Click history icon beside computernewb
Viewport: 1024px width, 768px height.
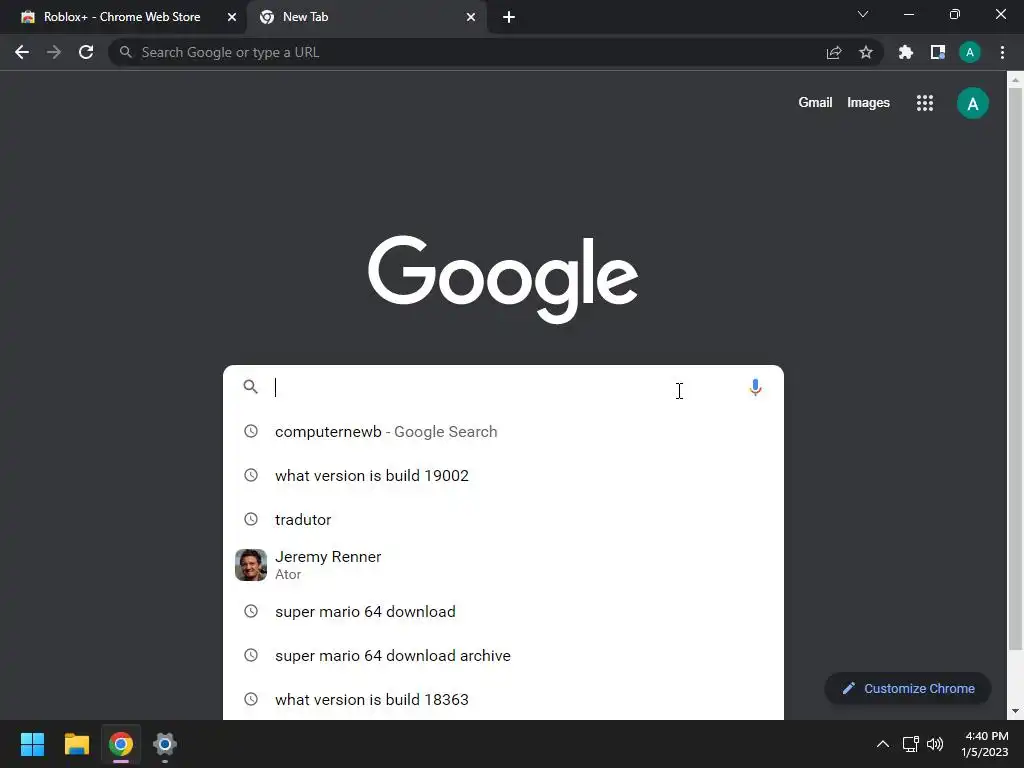(x=251, y=431)
